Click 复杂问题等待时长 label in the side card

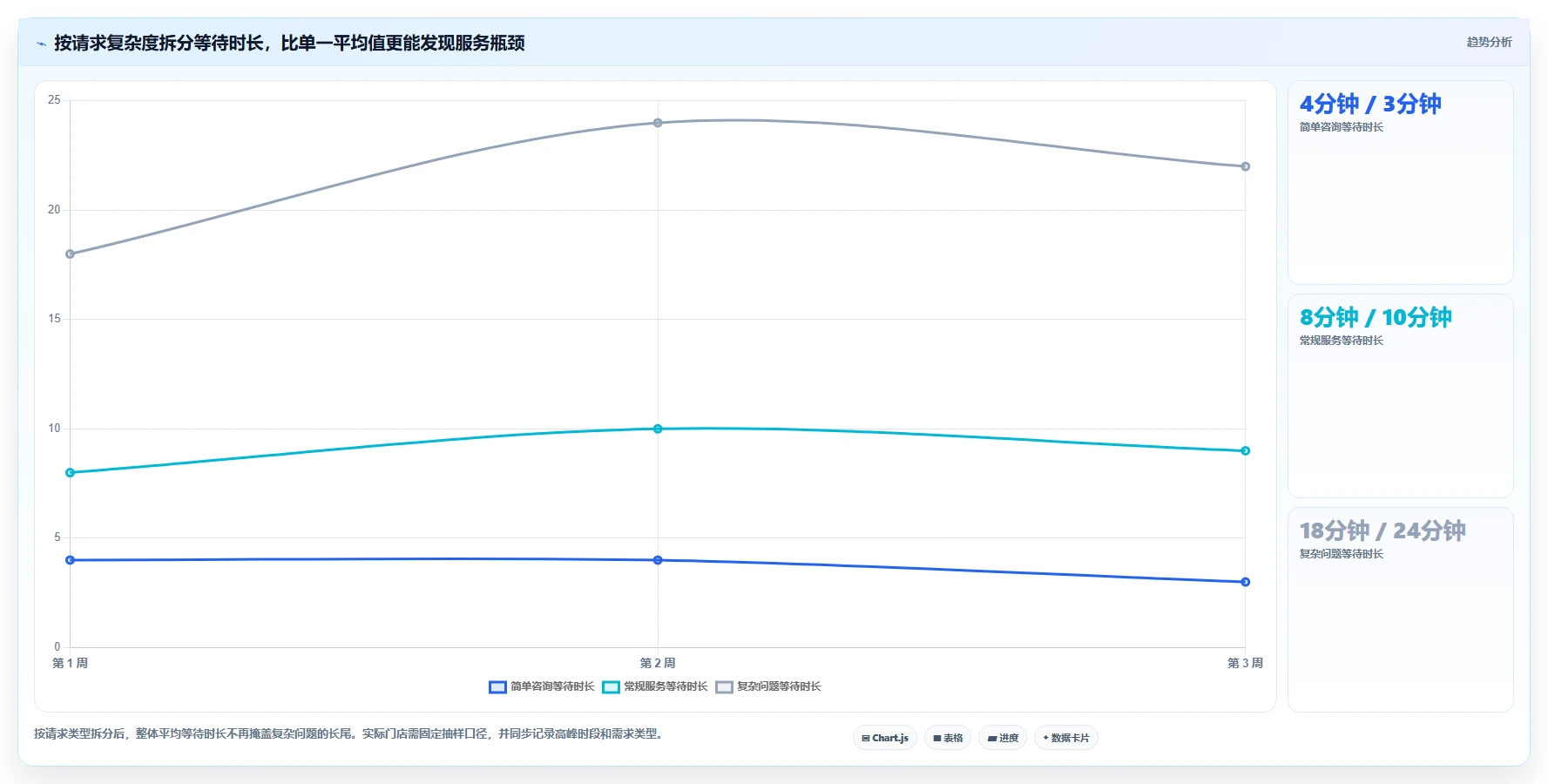1342,554
